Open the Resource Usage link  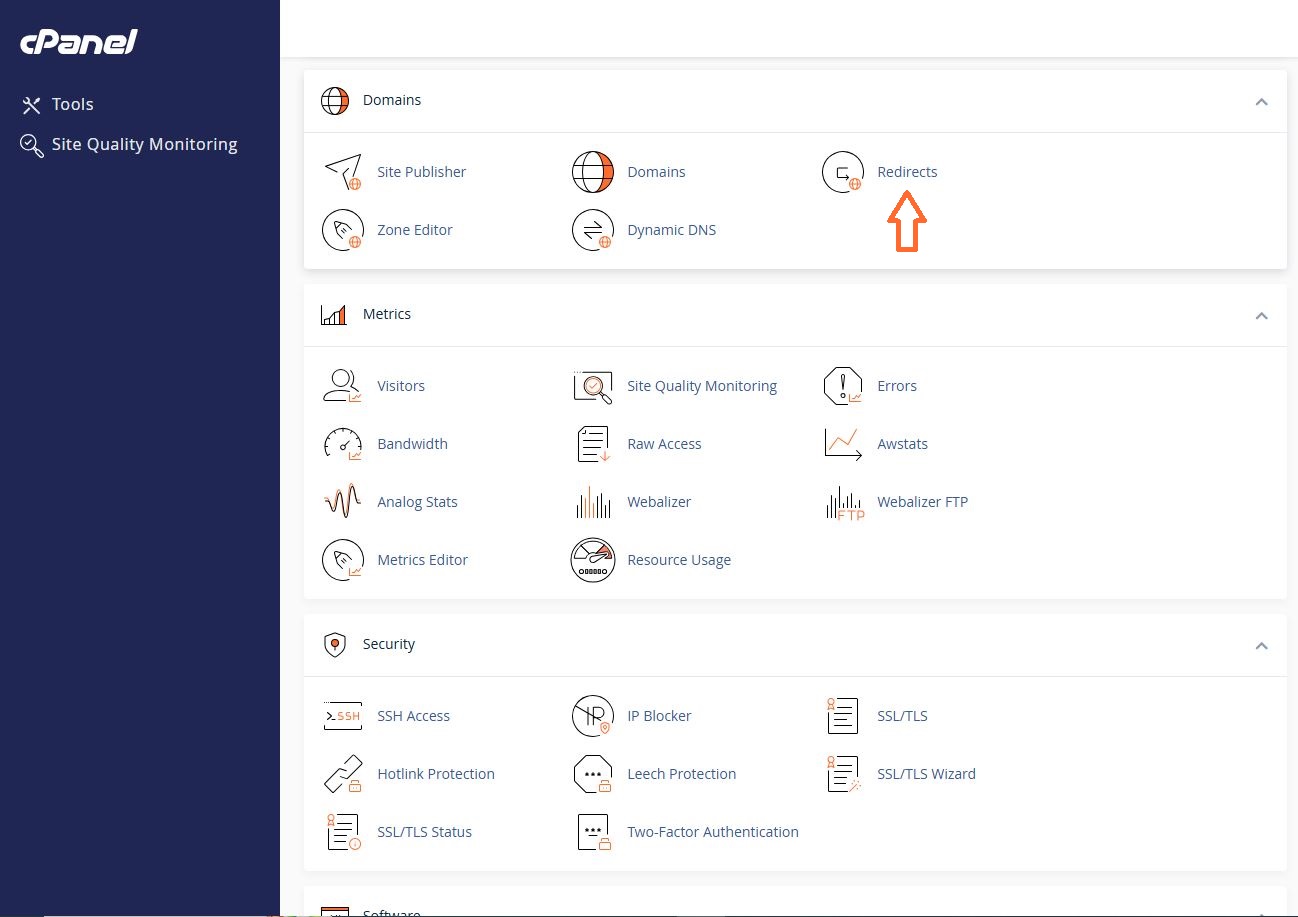pos(679,560)
